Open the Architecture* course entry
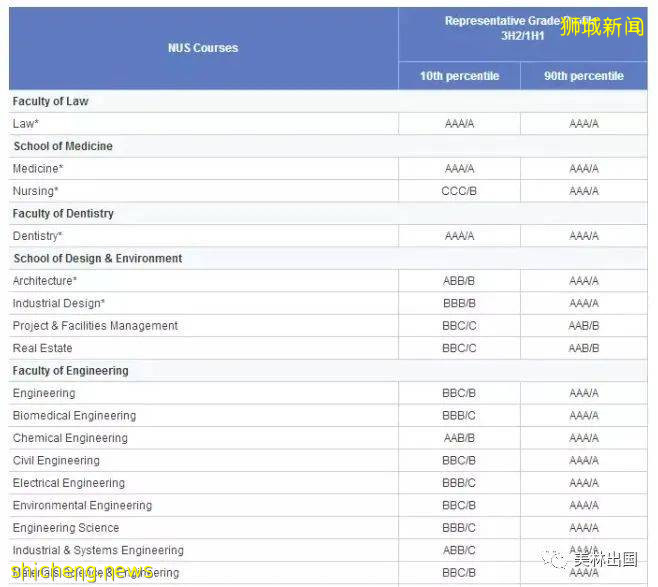 tap(45, 281)
